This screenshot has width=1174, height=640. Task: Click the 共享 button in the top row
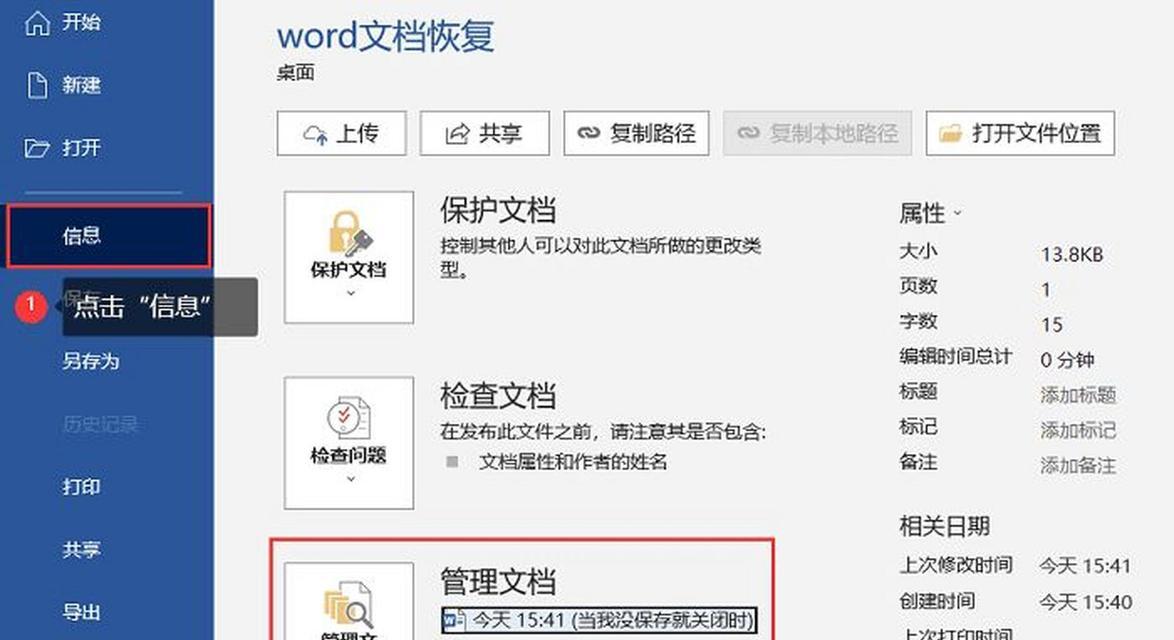coord(484,133)
